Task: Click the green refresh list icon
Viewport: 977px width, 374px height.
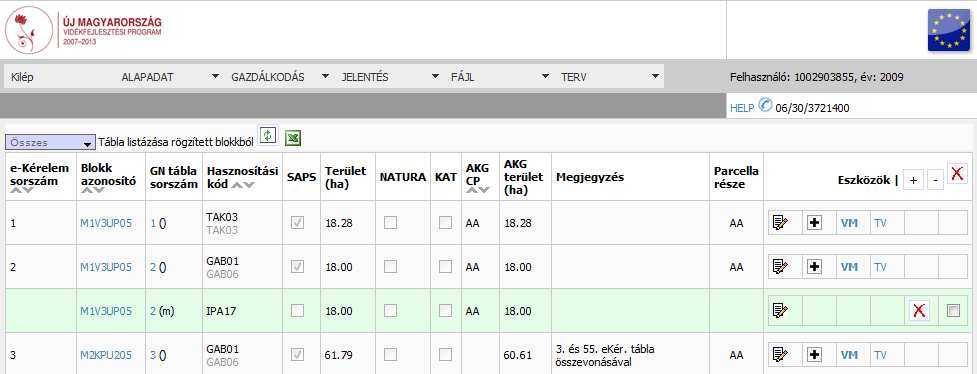Action: (267, 136)
